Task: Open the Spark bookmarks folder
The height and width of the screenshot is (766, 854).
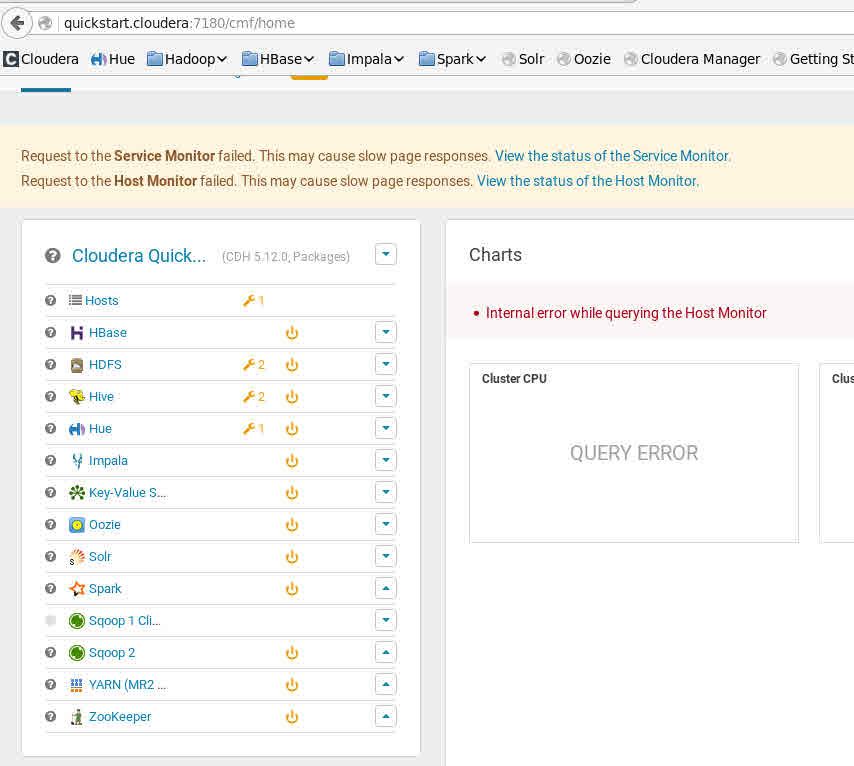Action: 452,59
